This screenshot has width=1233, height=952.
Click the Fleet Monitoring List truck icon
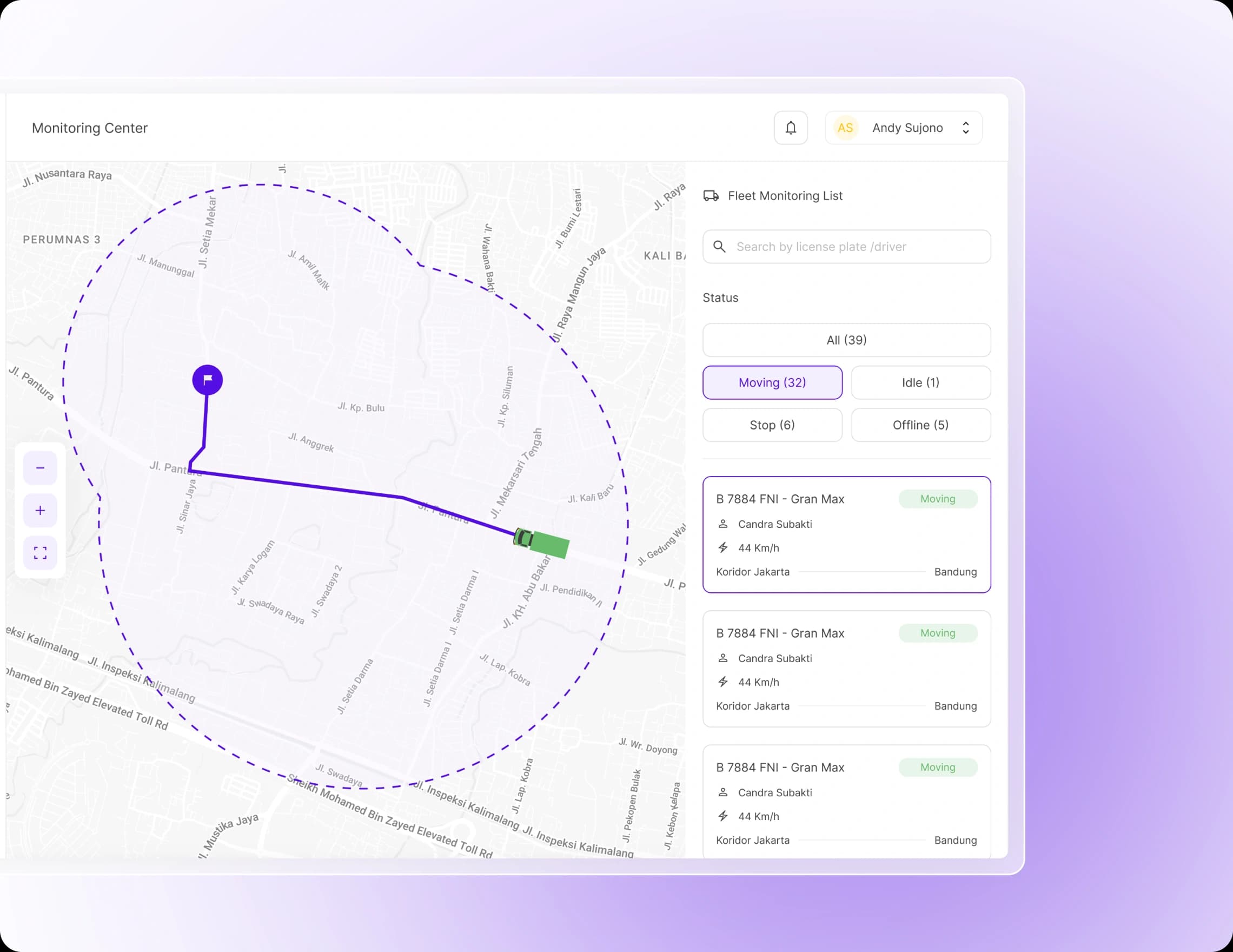(x=711, y=196)
